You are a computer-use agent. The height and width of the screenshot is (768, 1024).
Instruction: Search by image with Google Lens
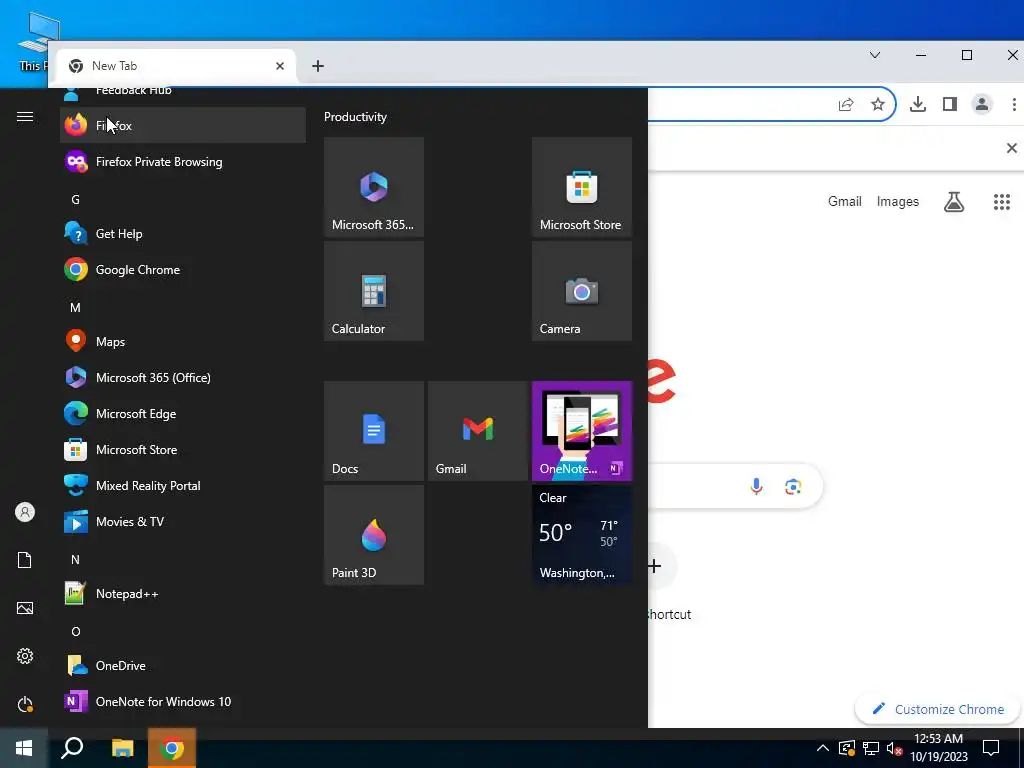[793, 487]
